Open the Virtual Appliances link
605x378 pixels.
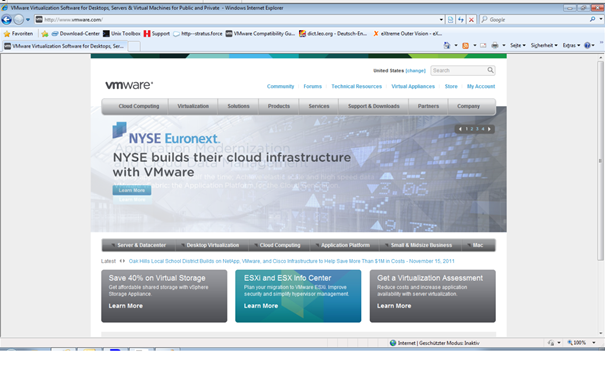pos(413,86)
